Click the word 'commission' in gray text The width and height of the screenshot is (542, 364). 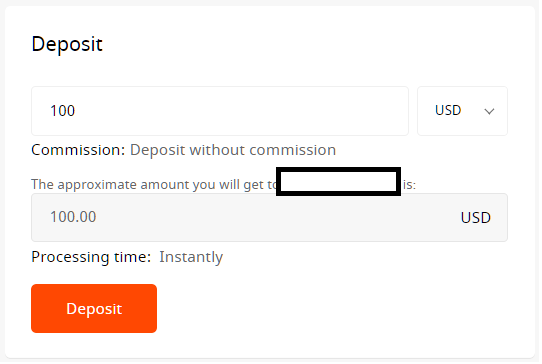294,151
